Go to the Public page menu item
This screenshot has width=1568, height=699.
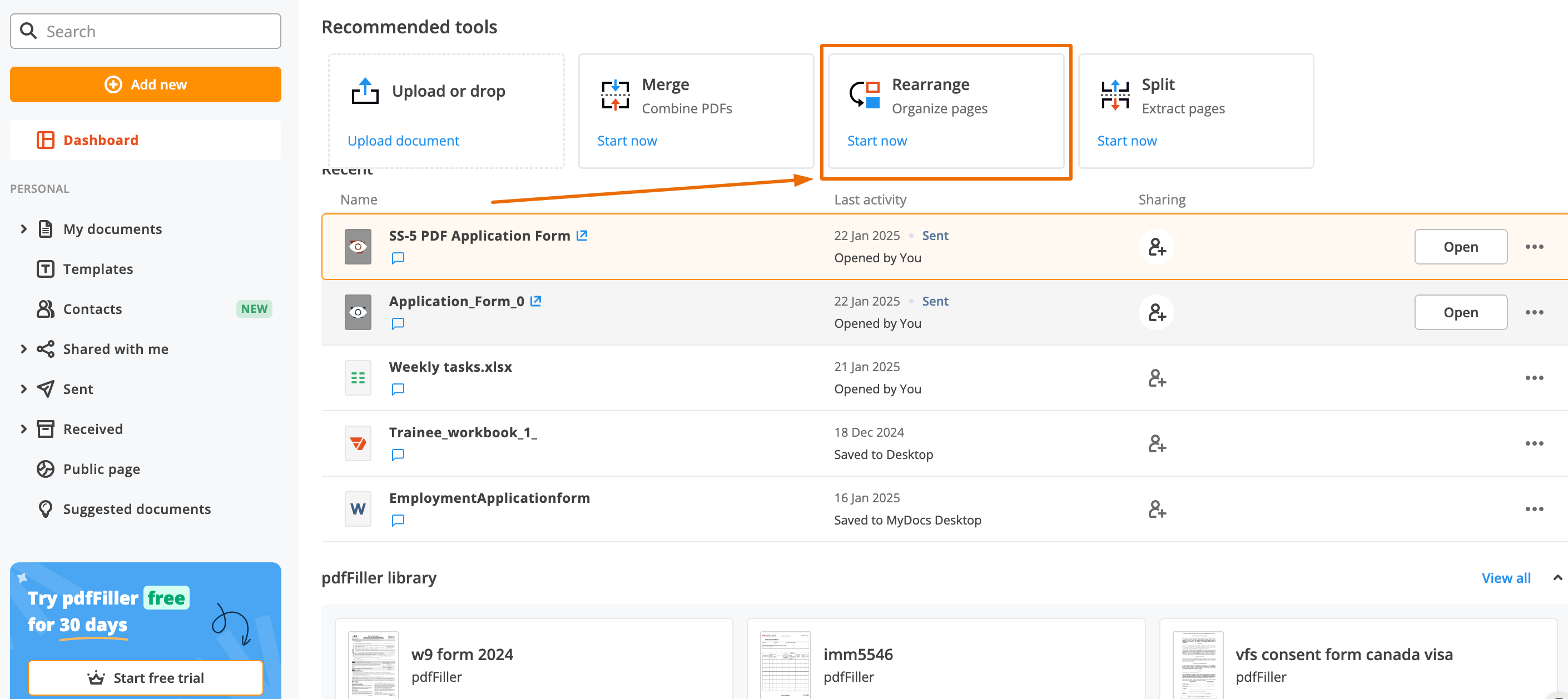tap(101, 469)
